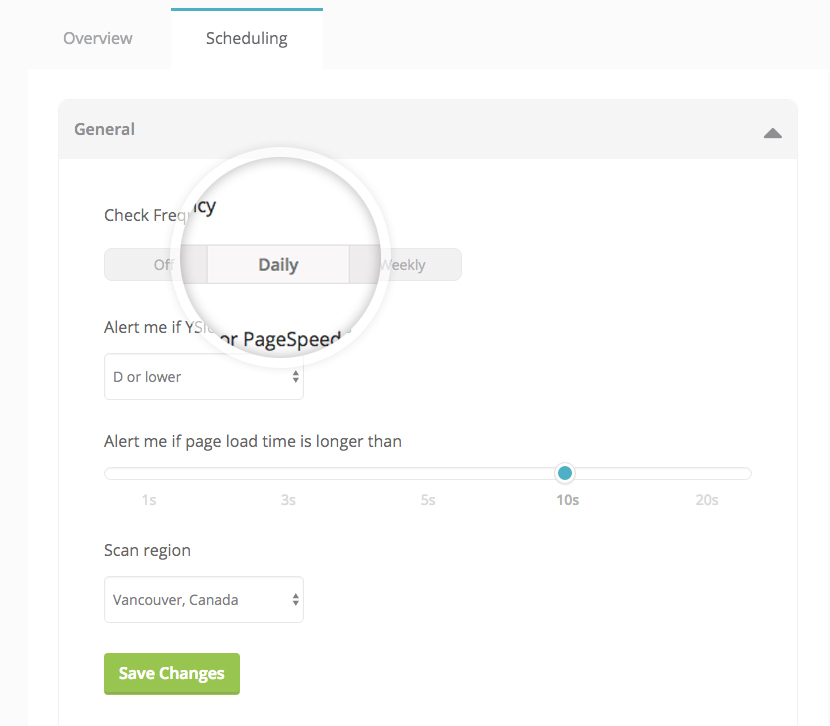Click the page load time alert label

[252, 441]
